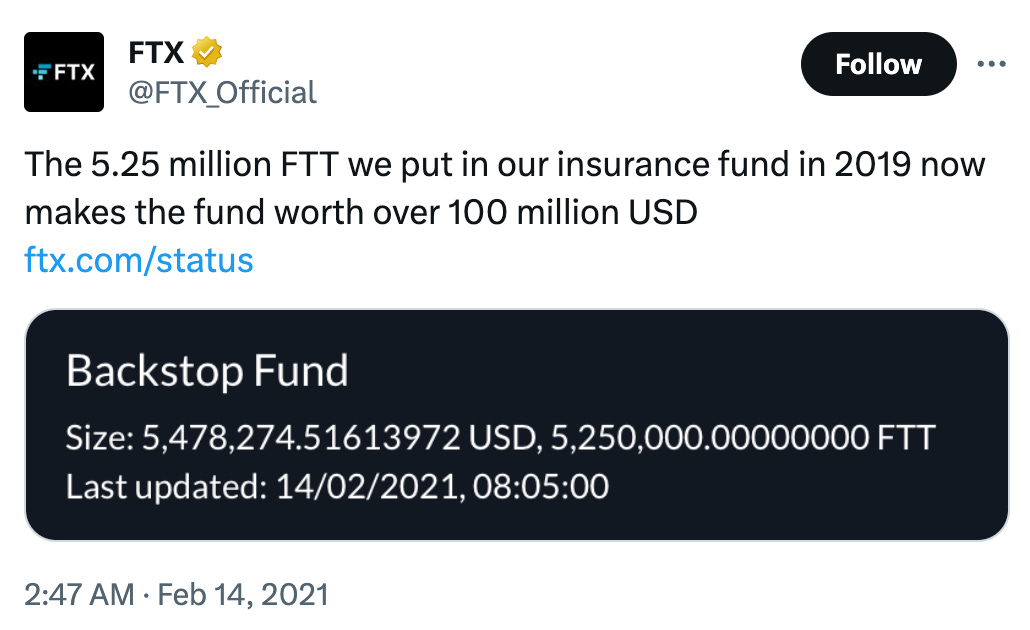Click the gold verified badge
Viewport: 1030px width, 630px height.
[206, 51]
